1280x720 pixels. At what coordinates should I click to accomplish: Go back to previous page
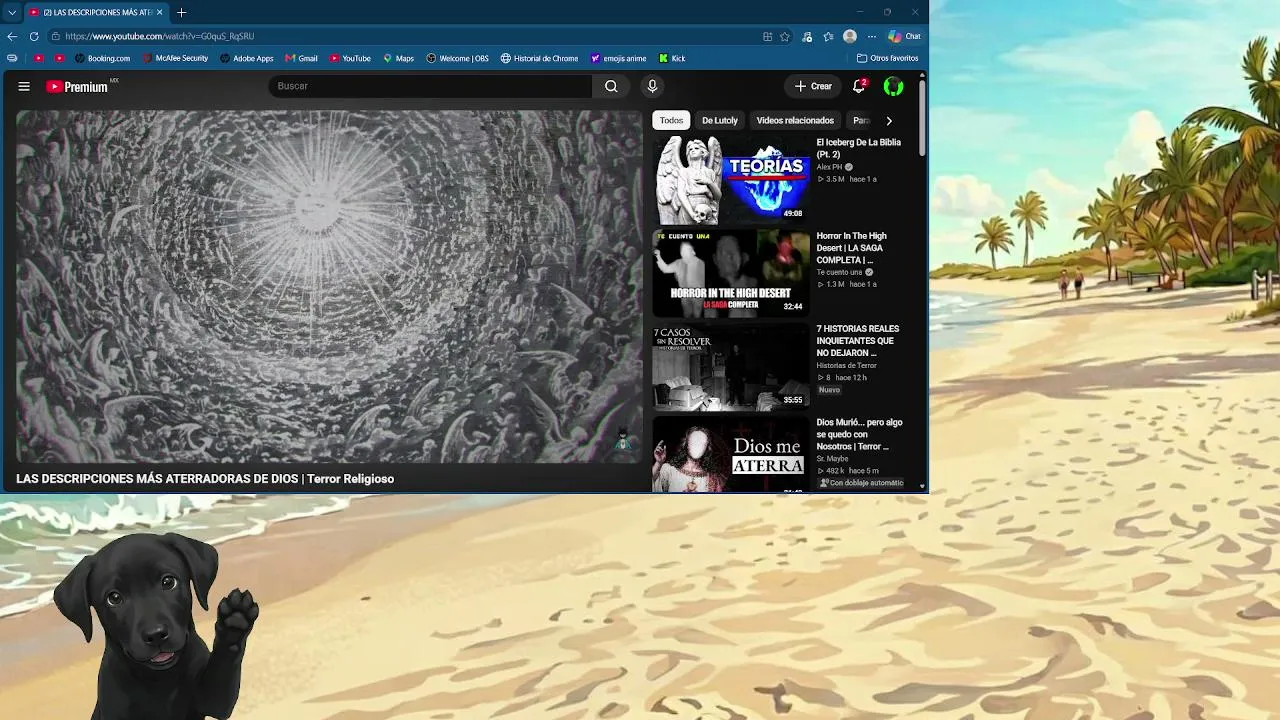click(12, 36)
